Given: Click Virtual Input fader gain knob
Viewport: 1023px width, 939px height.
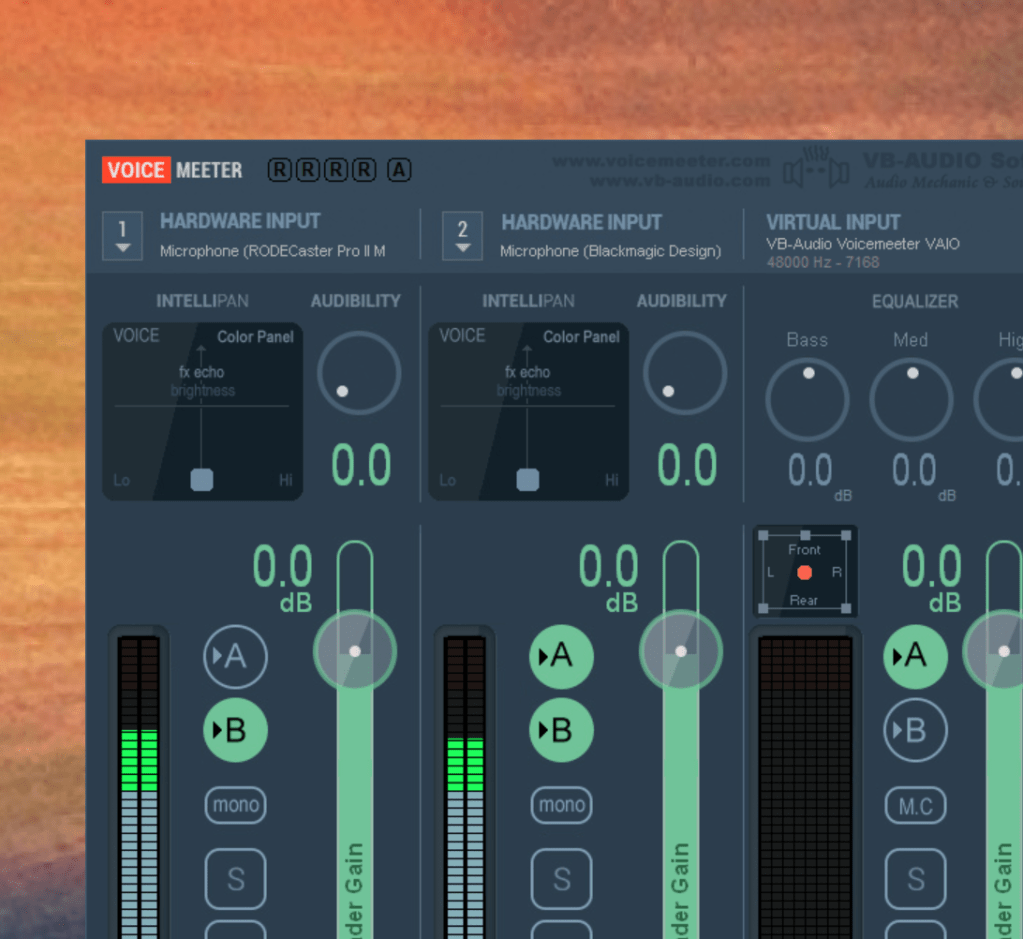Looking at the screenshot, I should tap(994, 651).
